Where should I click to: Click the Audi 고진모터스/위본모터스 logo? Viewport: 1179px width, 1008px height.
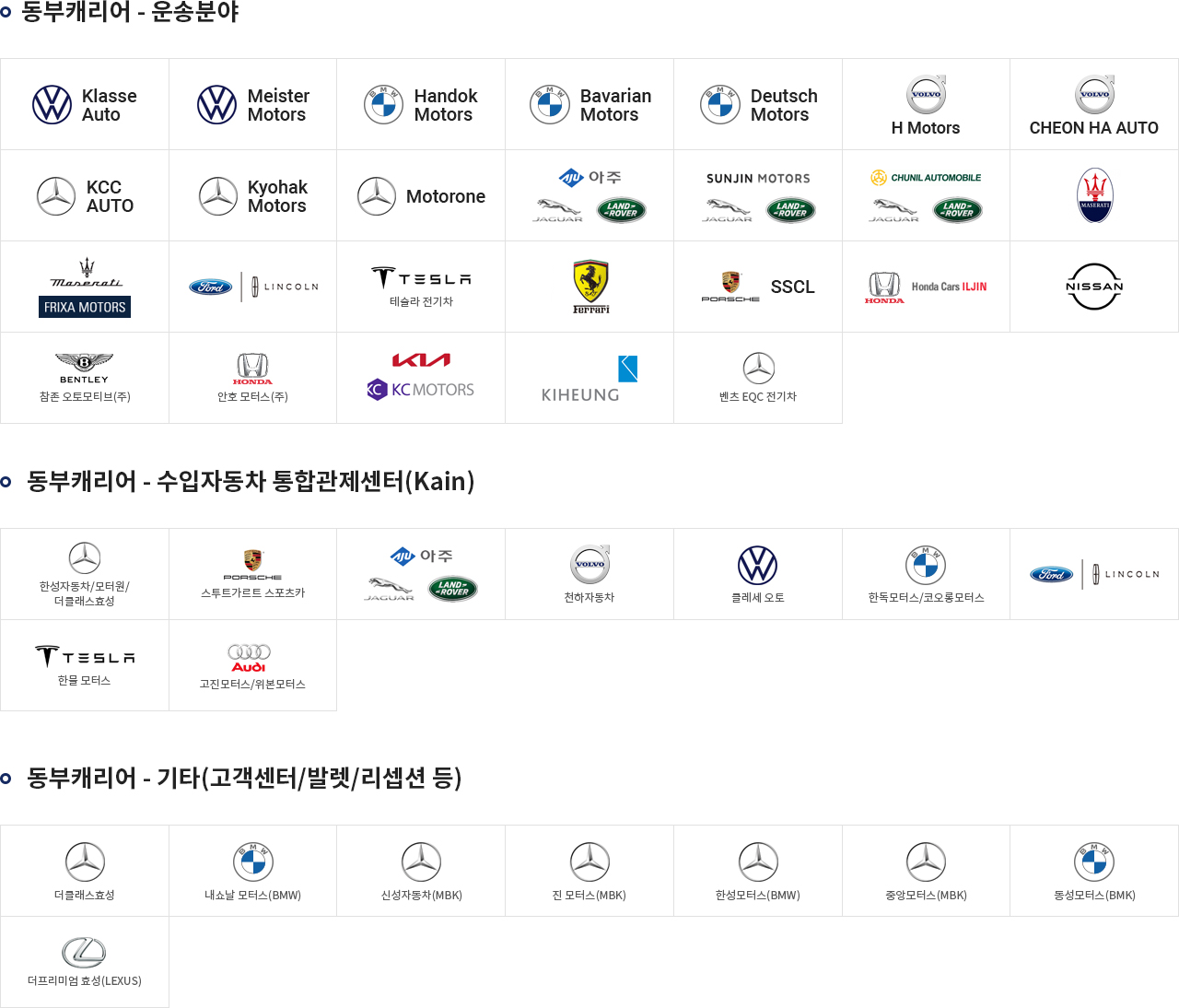coord(250,658)
